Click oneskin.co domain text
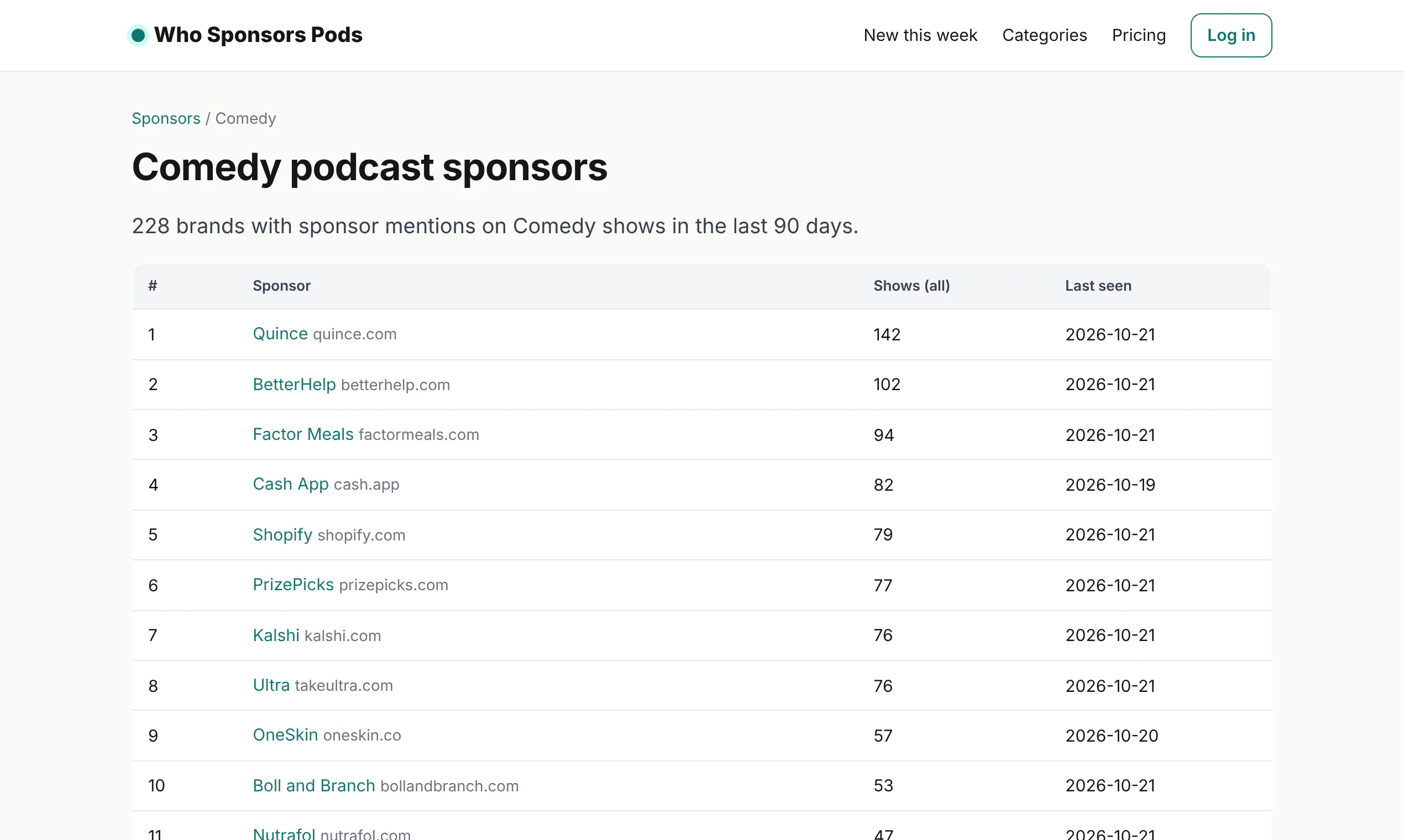The image size is (1404, 840). 362,736
